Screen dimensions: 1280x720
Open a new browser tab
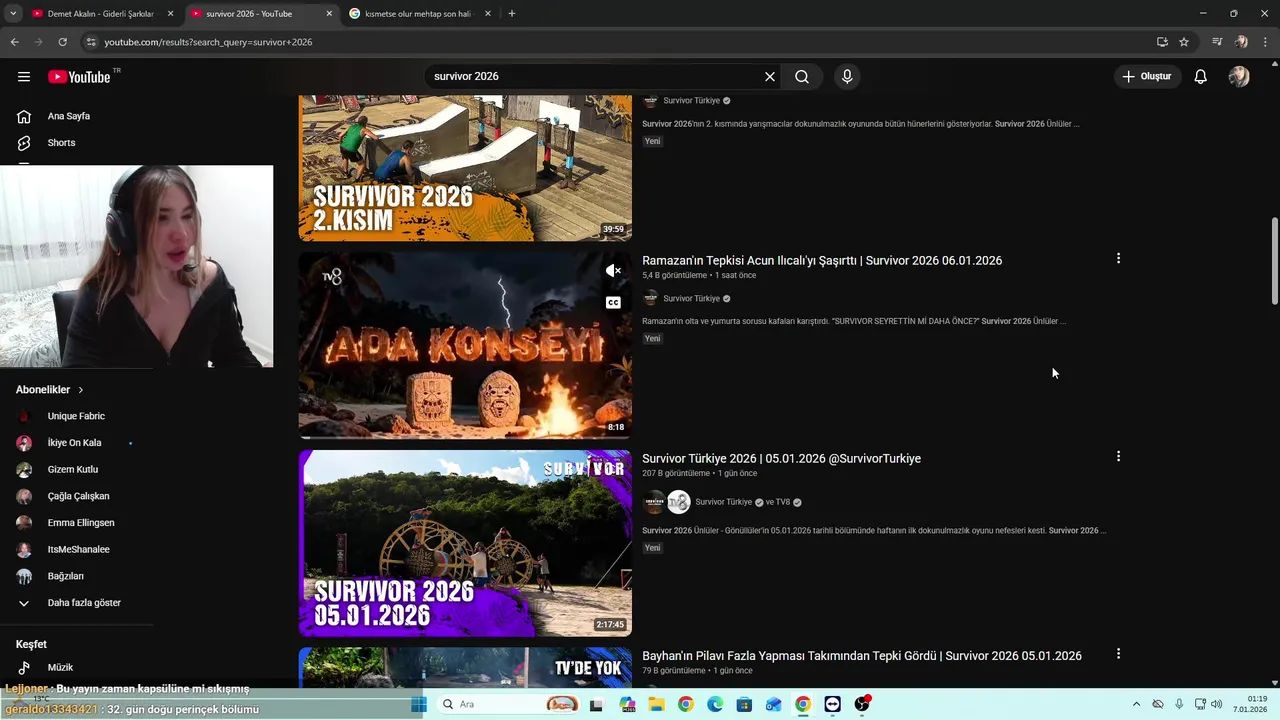click(x=512, y=14)
